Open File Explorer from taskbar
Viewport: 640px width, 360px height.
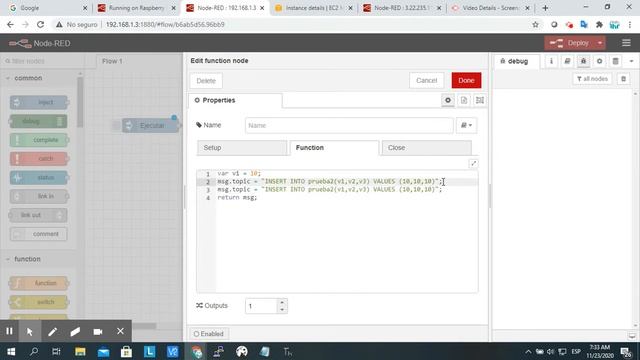[80, 351]
